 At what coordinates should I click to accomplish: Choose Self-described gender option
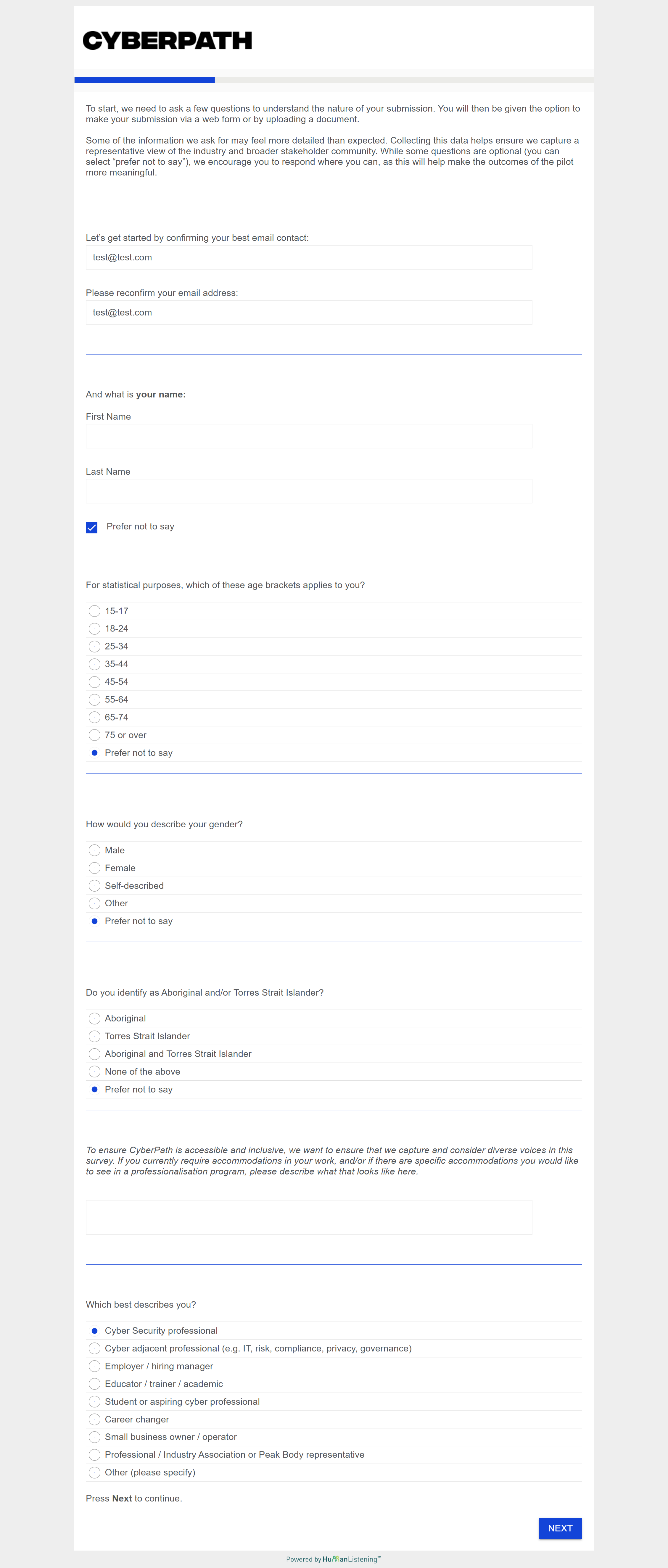point(94,886)
